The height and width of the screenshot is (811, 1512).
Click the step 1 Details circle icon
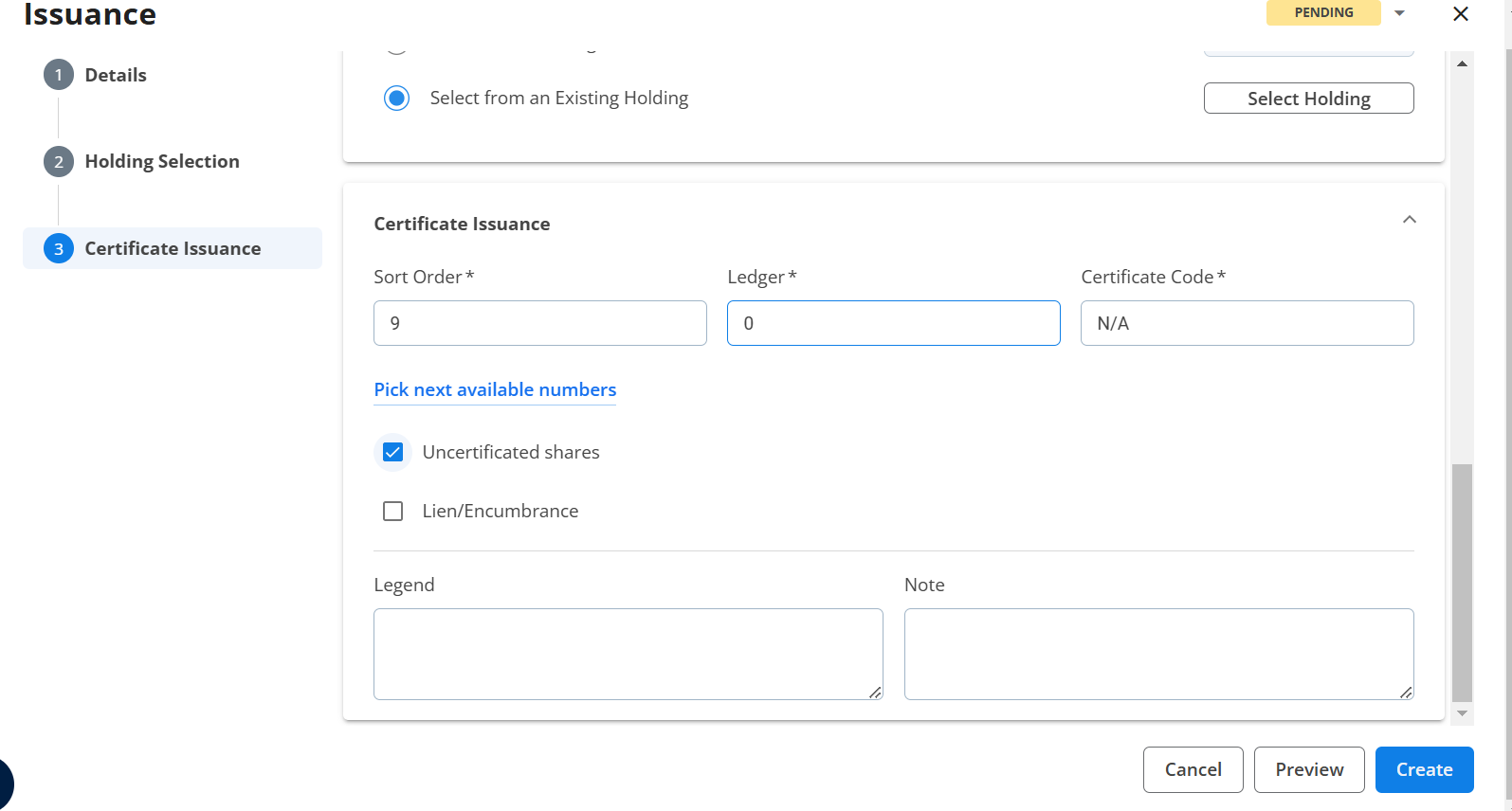59,75
